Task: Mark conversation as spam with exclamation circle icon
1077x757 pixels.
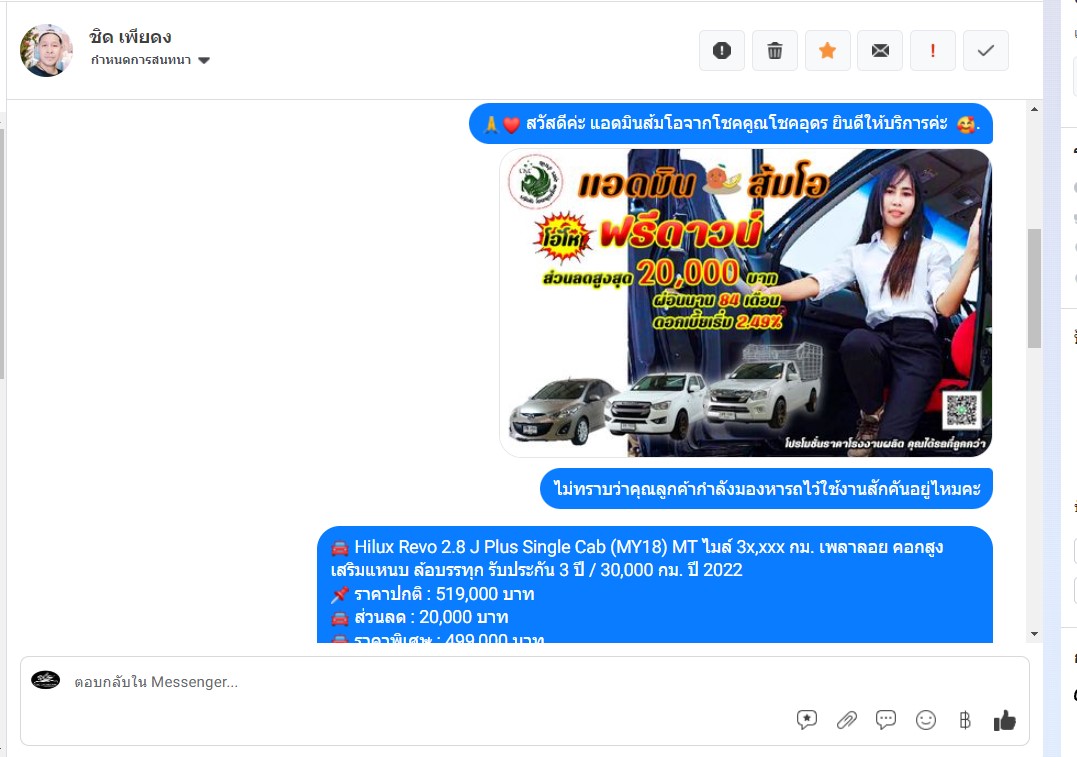Action: pos(721,50)
